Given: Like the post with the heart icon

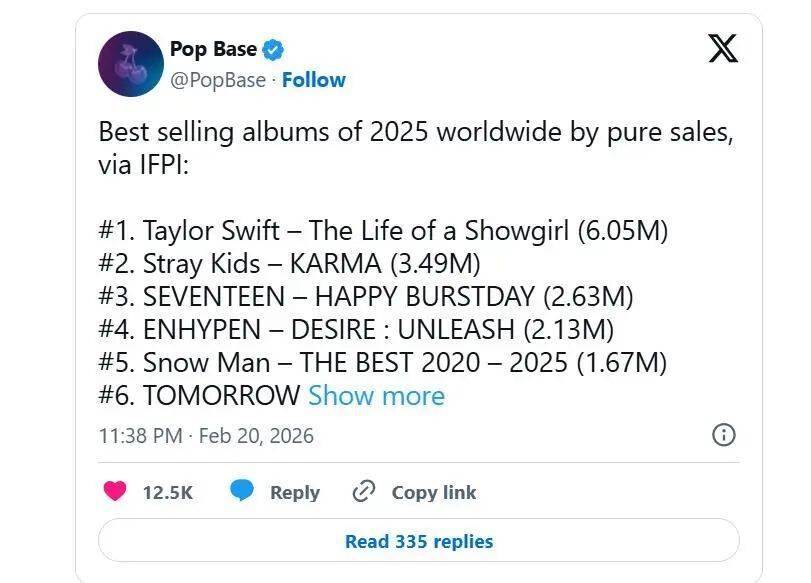Looking at the screenshot, I should 117,492.
